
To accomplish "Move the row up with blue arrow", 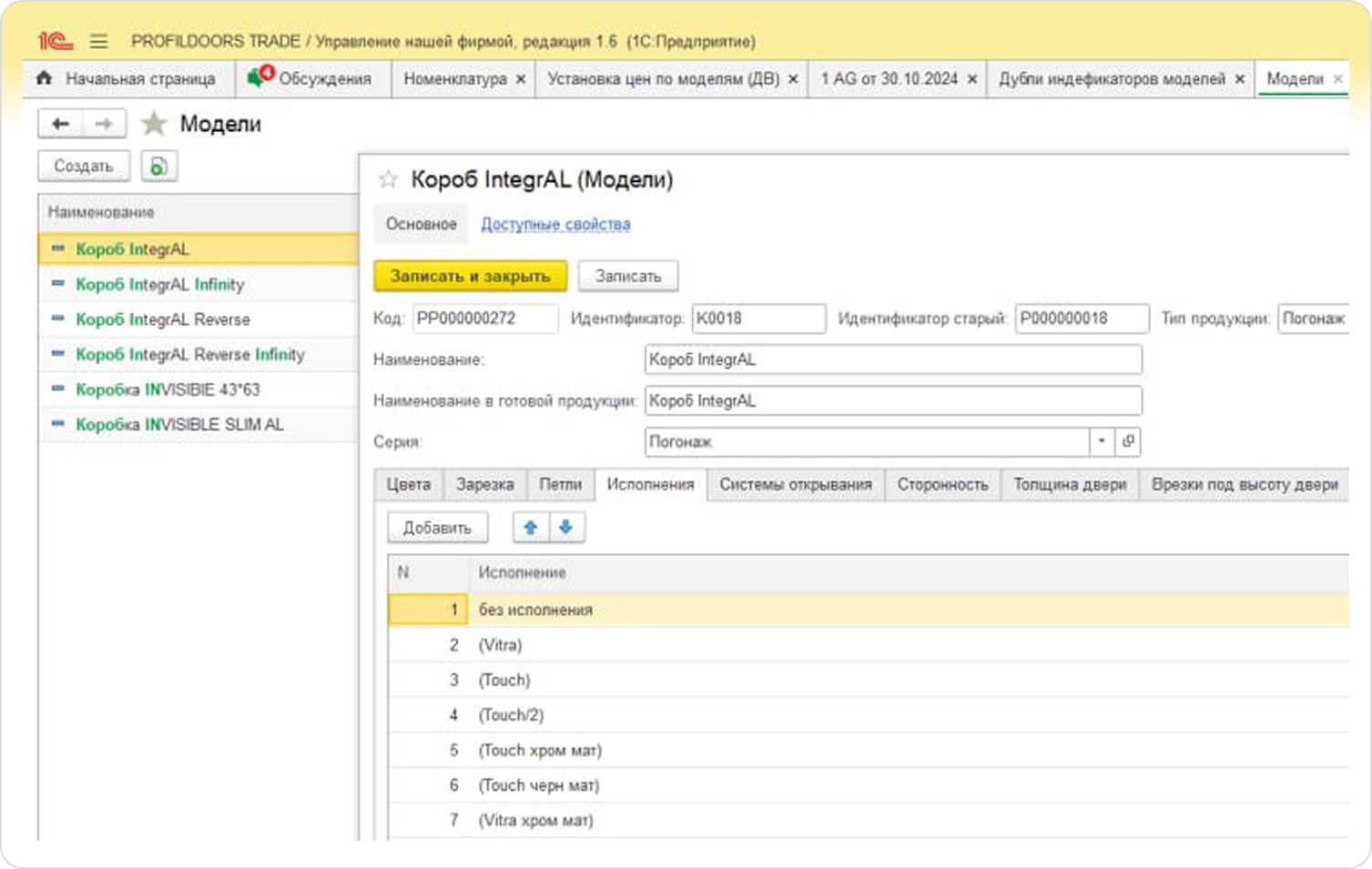I will coord(531,528).
